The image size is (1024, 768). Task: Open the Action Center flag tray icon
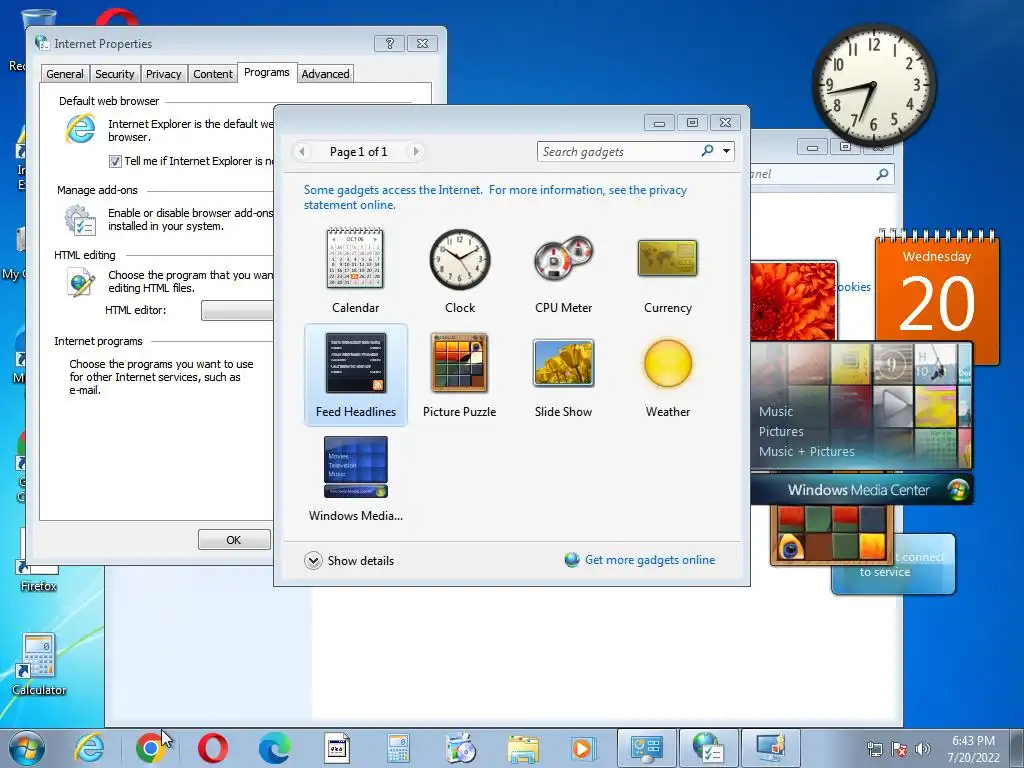click(899, 749)
